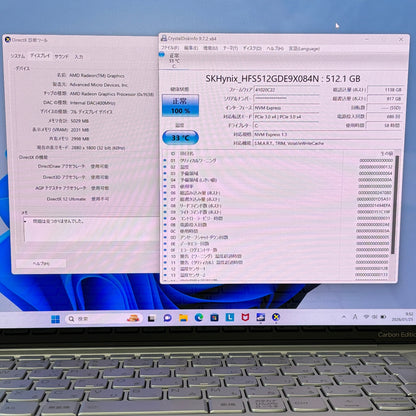The width and height of the screenshot is (416, 416).
Task: Click the 正常 100% health status button
Action: coord(180,105)
